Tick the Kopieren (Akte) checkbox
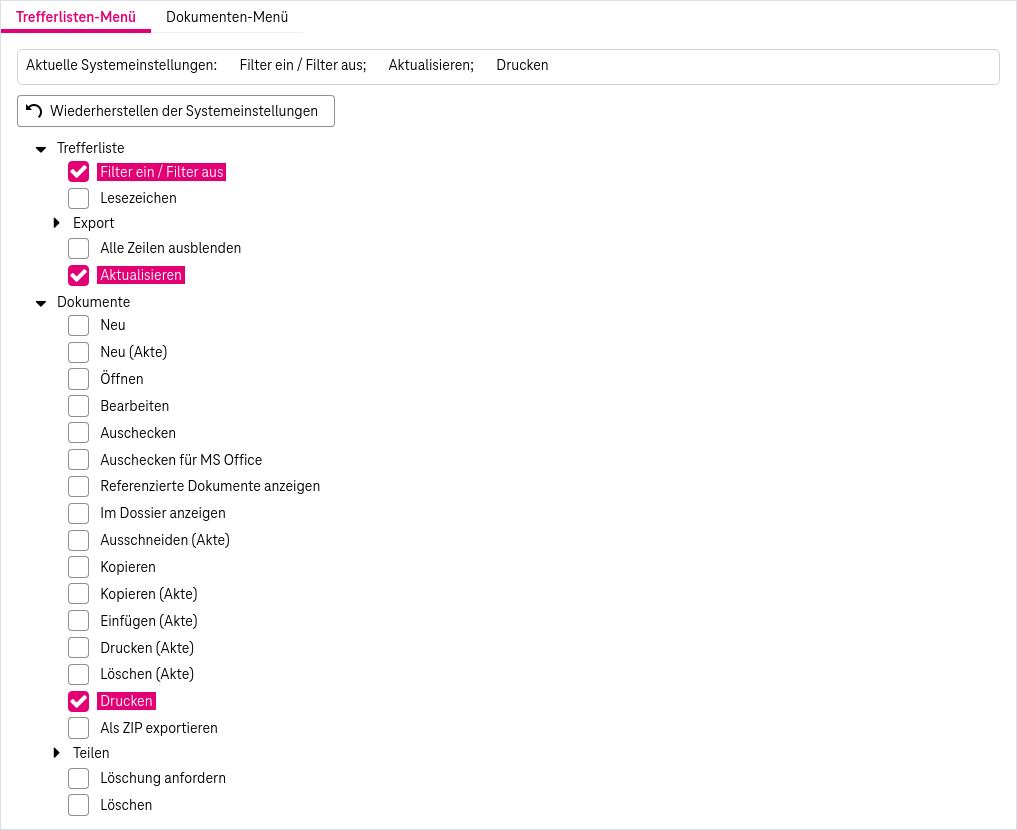 (78, 594)
